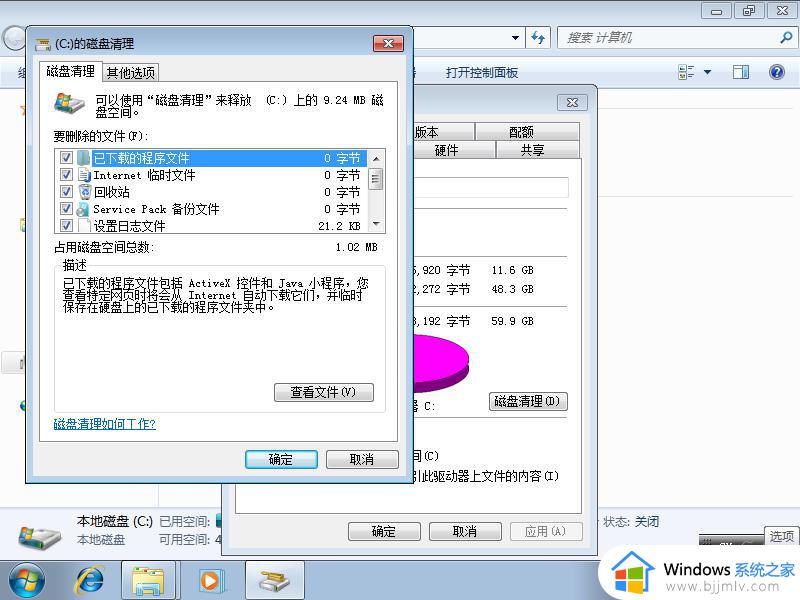The width and height of the screenshot is (800, 600).
Task: Toggle the 设置日志文件 checkbox
Action: pos(66,225)
